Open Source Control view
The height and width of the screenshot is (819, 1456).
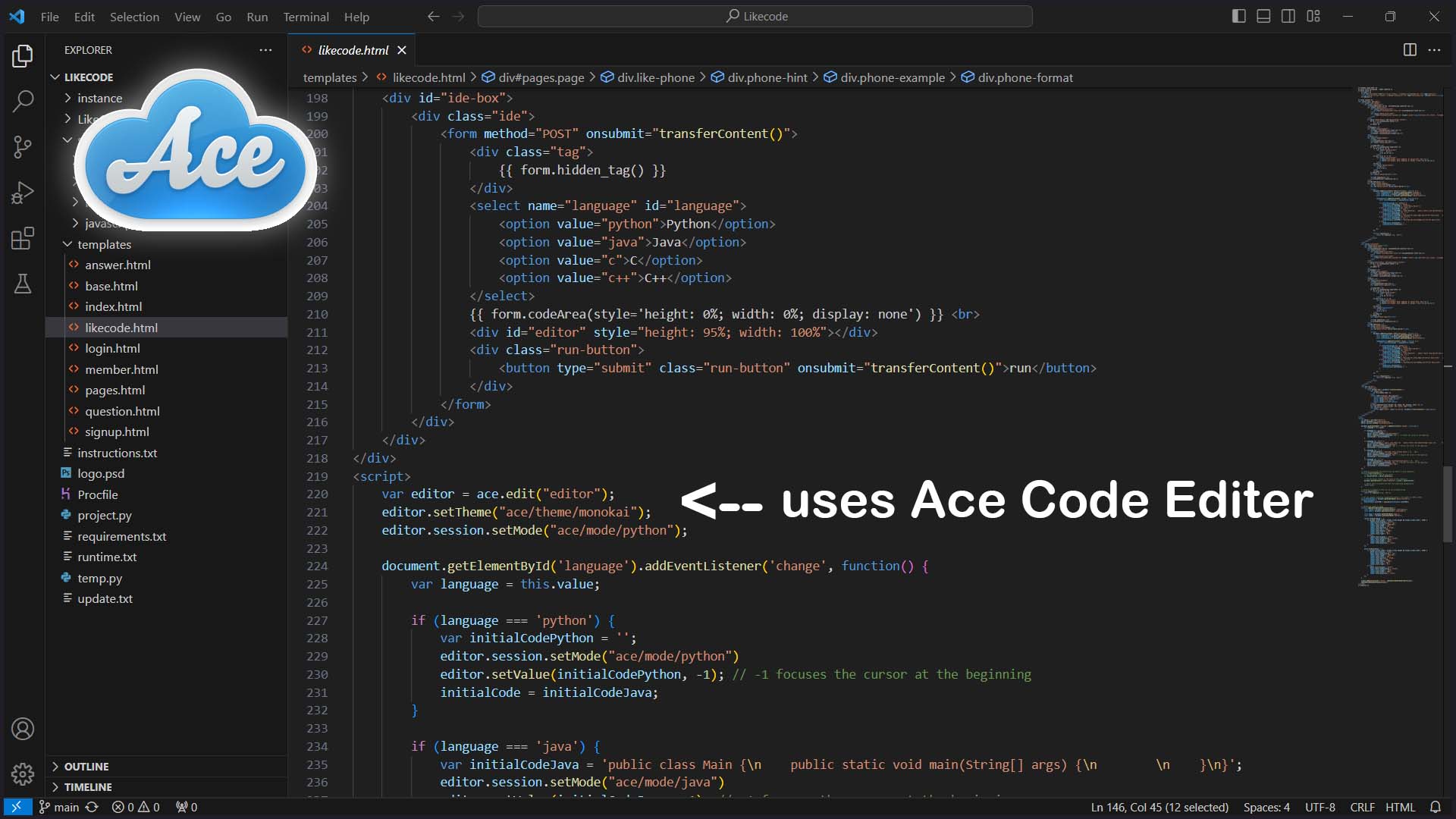(23, 147)
